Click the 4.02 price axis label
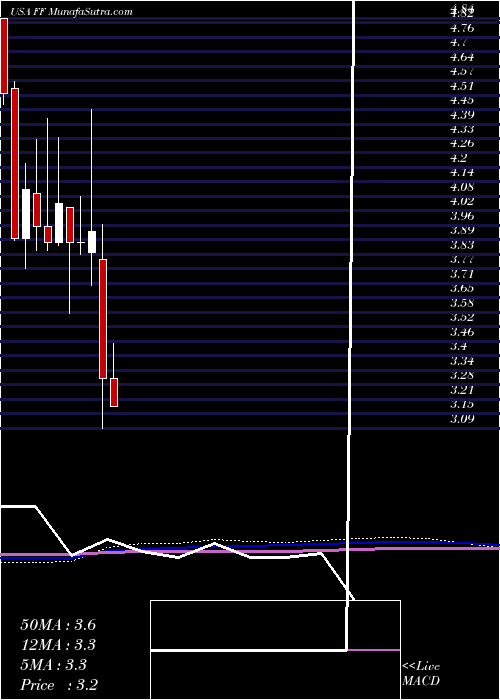The width and height of the screenshot is (500, 700). pyautogui.click(x=462, y=201)
